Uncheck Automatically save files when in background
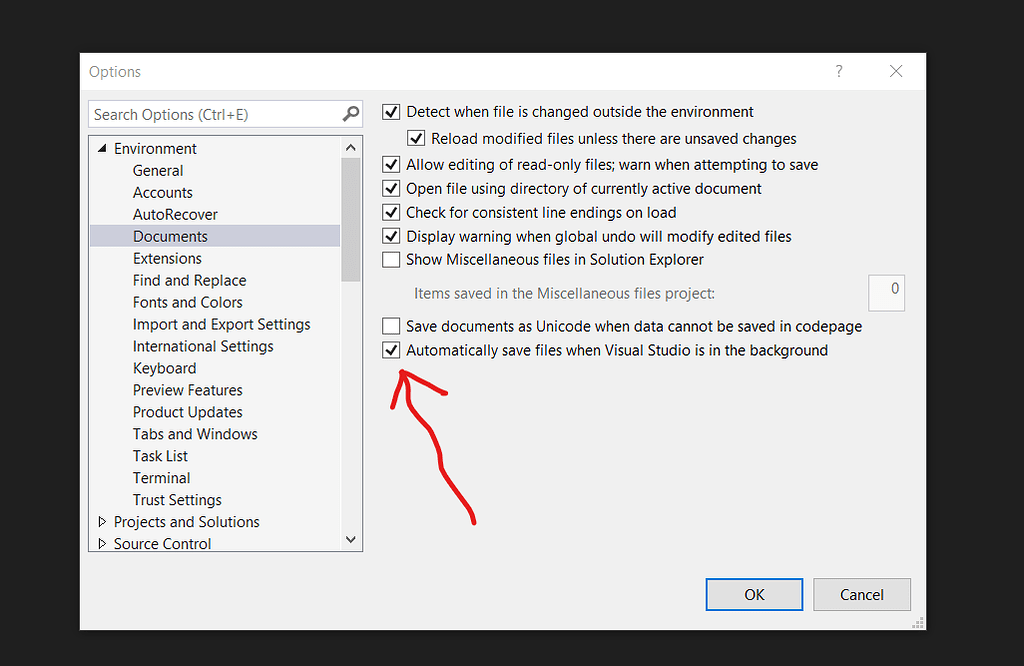Viewport: 1024px width, 666px height. (391, 350)
